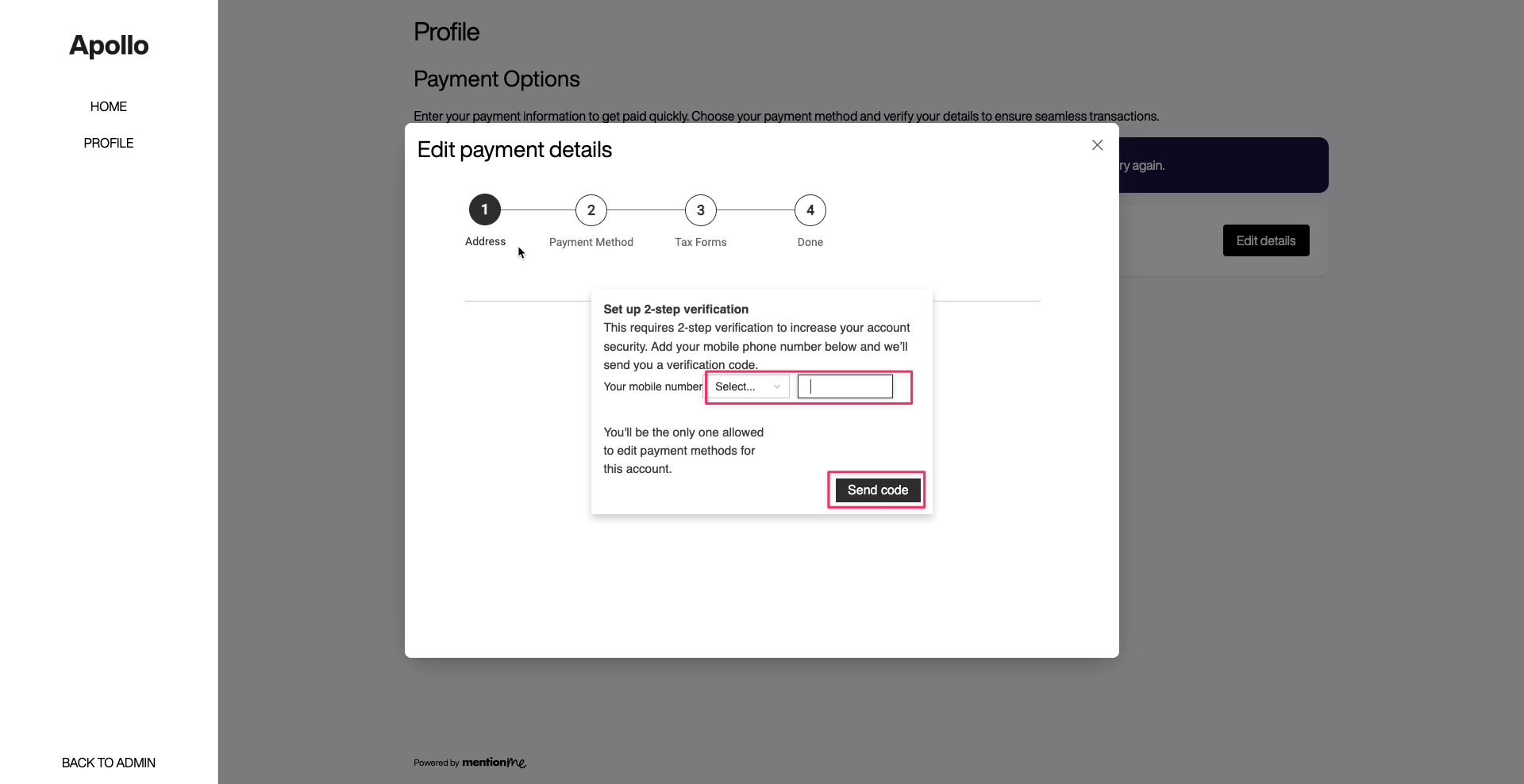Click the Edit details button
The width and height of the screenshot is (1524, 784).
tap(1265, 240)
